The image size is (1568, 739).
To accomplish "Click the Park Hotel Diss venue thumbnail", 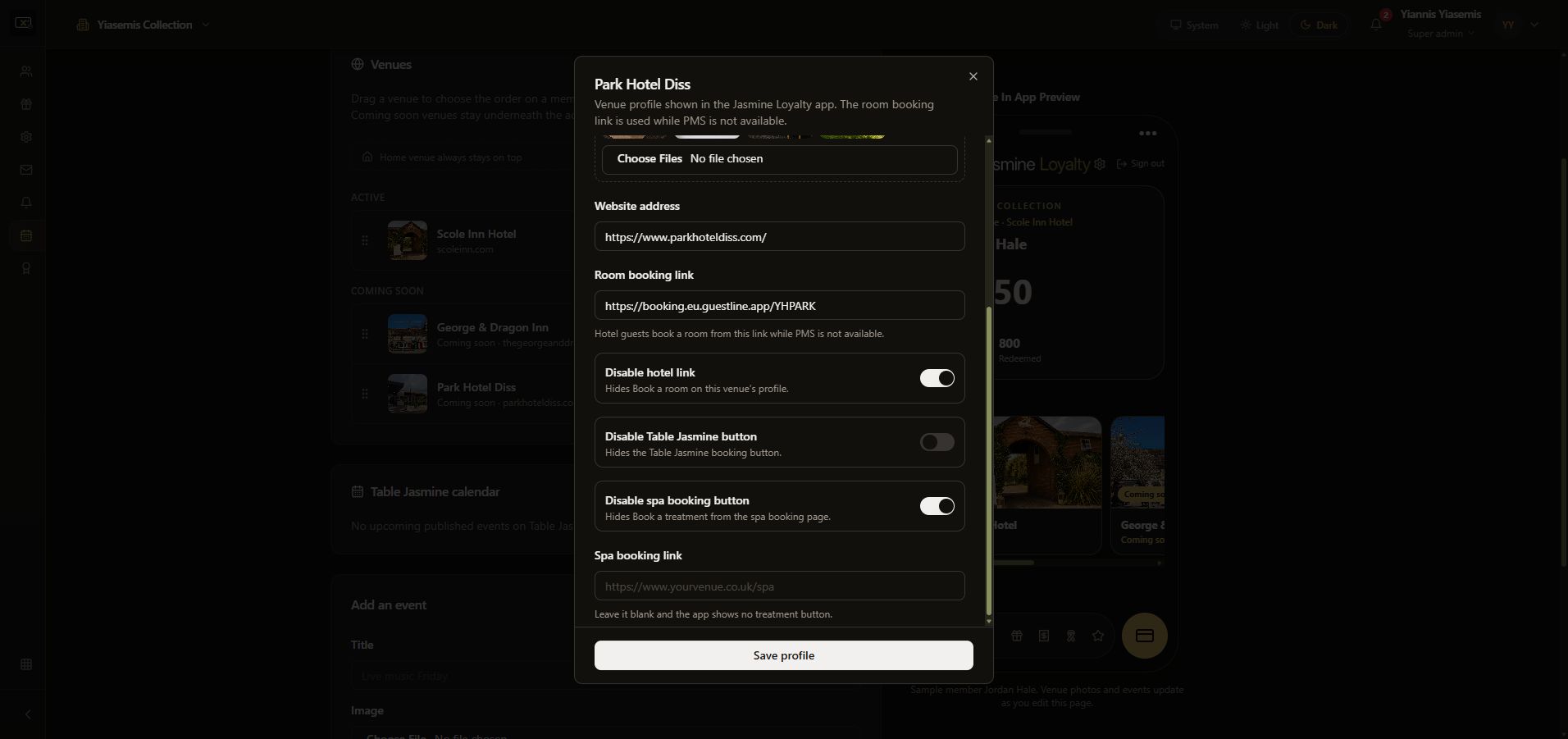I will [408, 394].
